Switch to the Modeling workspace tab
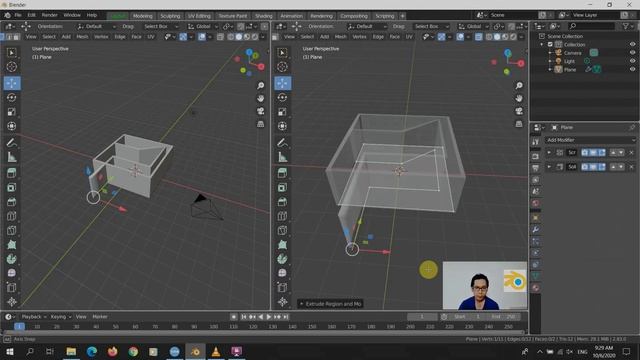 [x=142, y=16]
